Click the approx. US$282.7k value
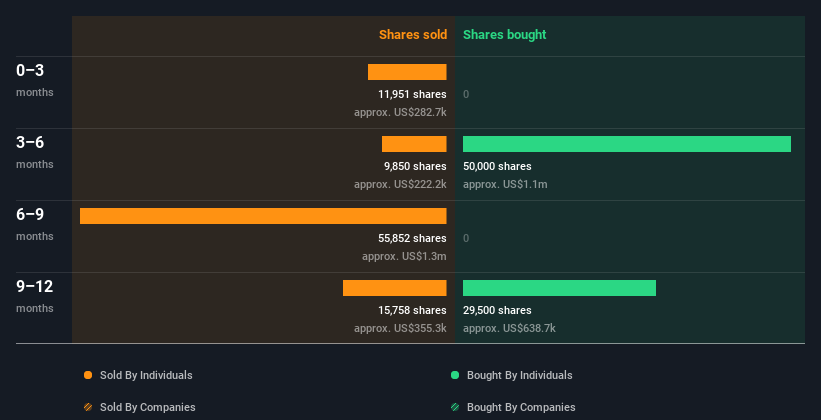Screen dimensions: 821x420 click(x=401, y=112)
